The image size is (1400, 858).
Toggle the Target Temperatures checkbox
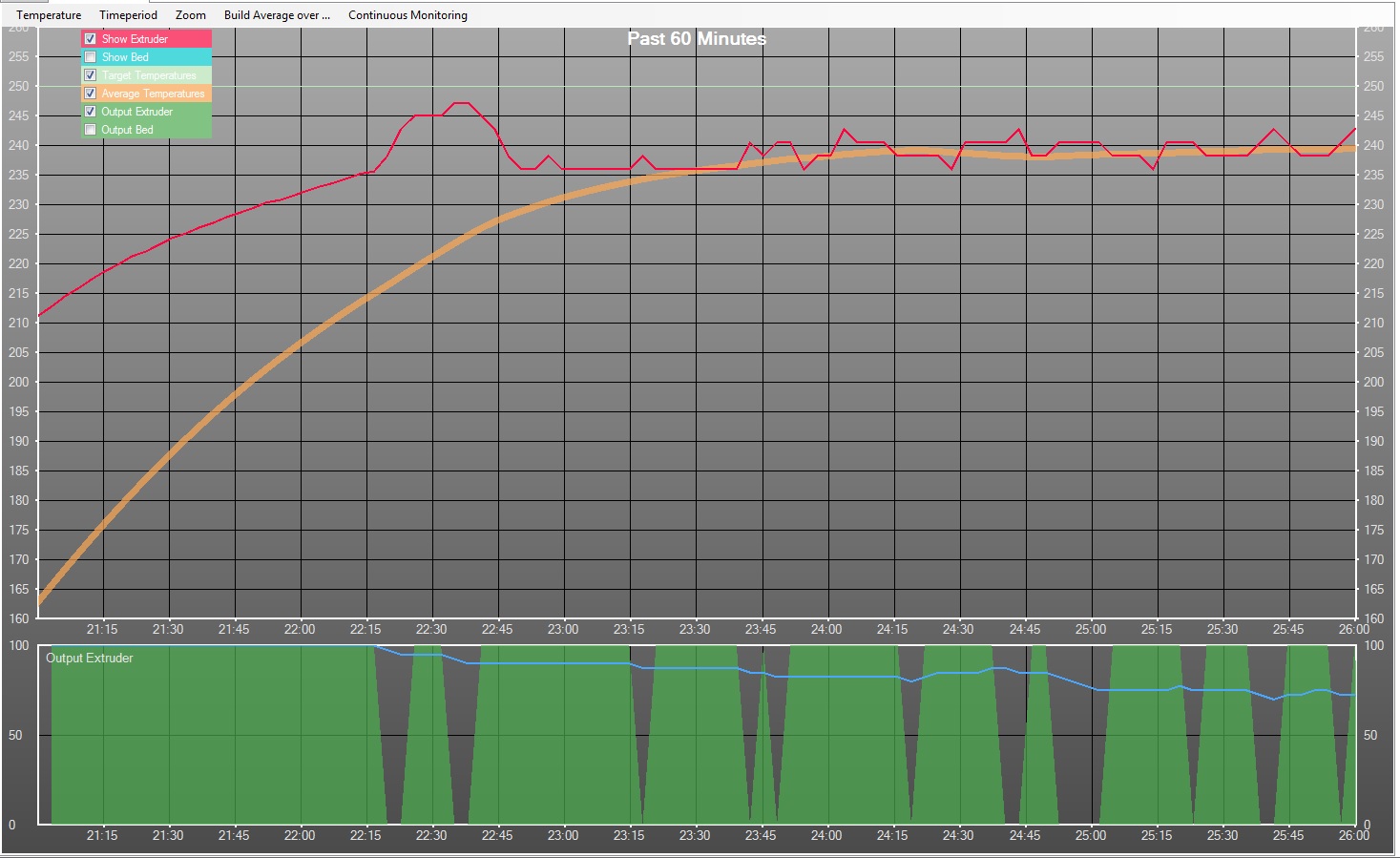tap(91, 75)
